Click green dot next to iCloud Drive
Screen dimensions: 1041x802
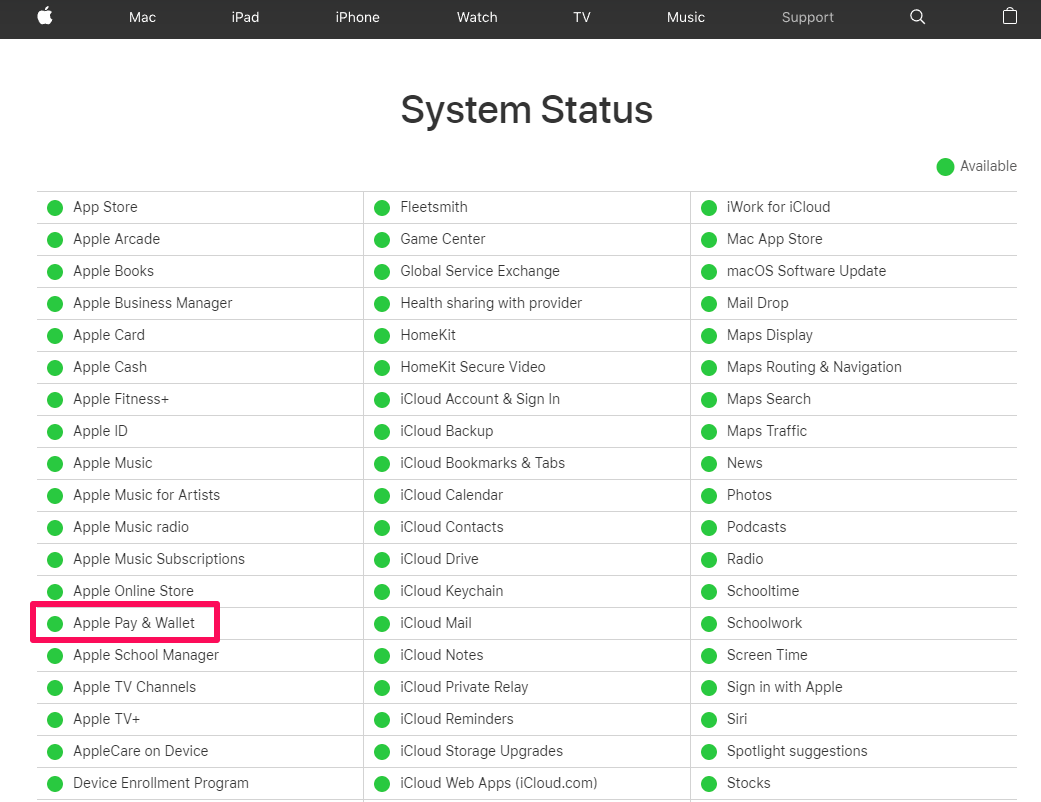pos(382,560)
